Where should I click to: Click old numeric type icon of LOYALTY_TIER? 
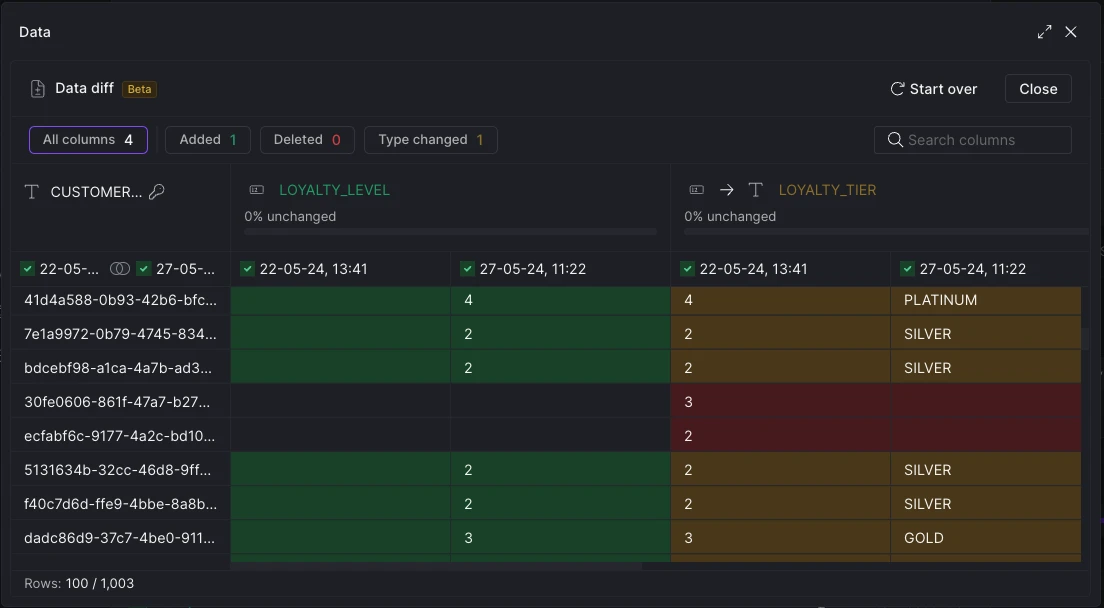click(696, 190)
